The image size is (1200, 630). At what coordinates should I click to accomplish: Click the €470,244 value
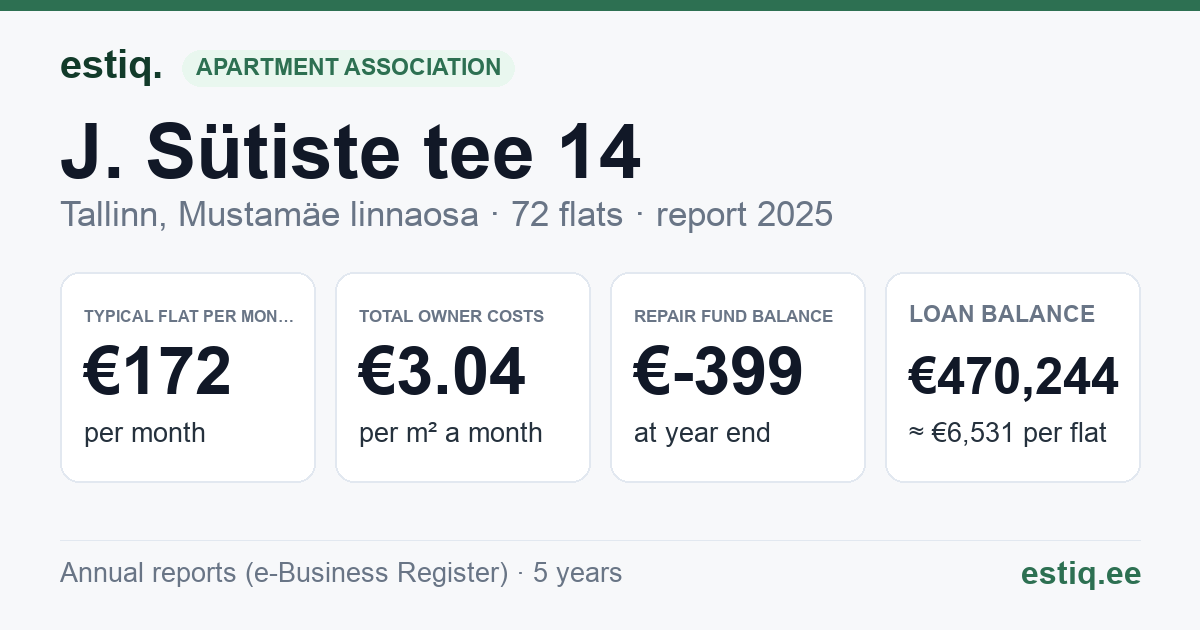pos(1014,377)
